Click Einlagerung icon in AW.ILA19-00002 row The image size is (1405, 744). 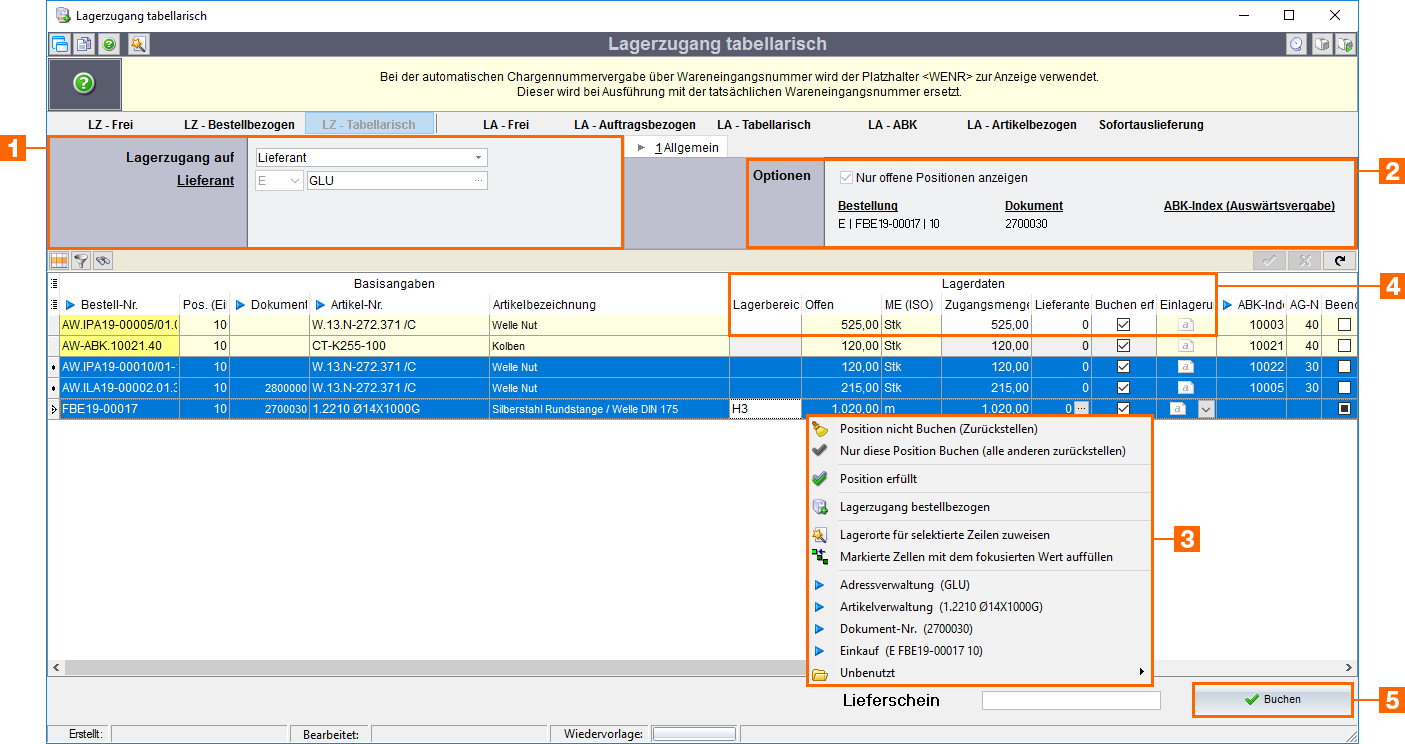pos(1186,388)
